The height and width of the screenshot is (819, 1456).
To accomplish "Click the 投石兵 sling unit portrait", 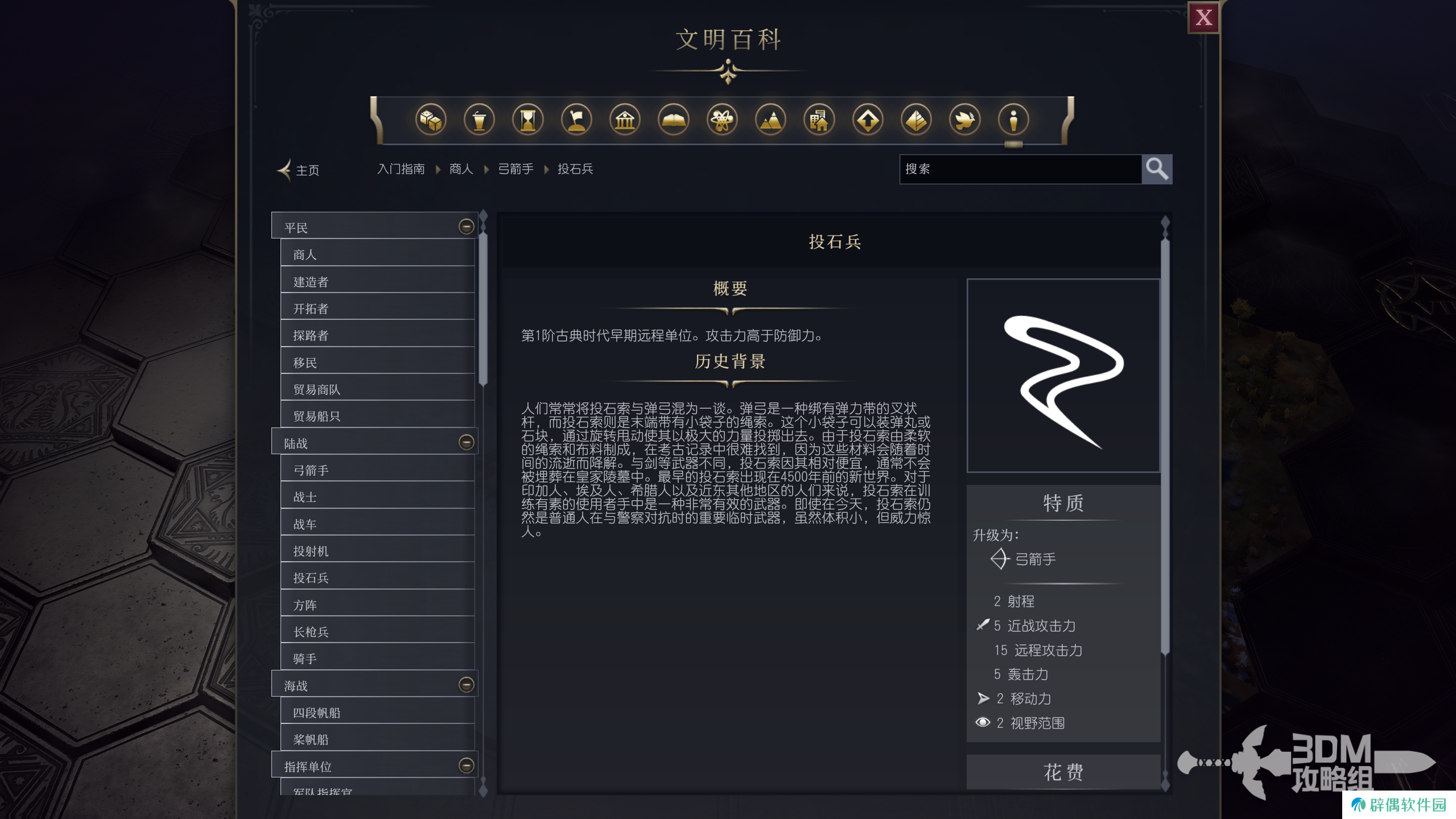I will tap(1063, 376).
